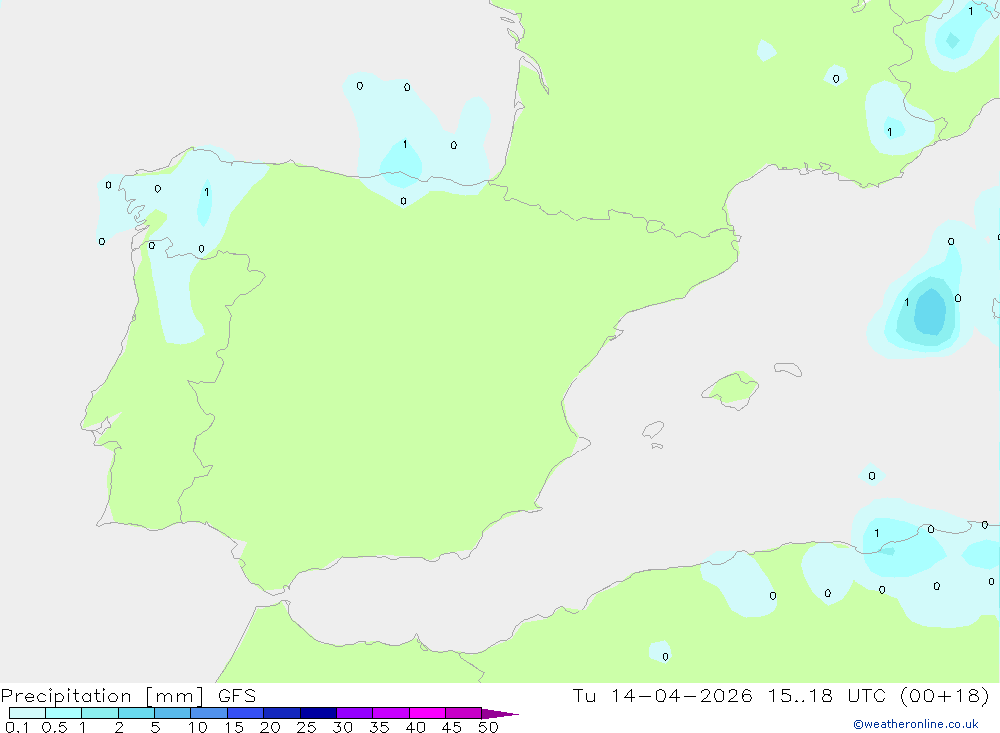The height and width of the screenshot is (733, 1000).
Task: Click the Precipitation [mm] GFS title
Action: click(x=129, y=696)
